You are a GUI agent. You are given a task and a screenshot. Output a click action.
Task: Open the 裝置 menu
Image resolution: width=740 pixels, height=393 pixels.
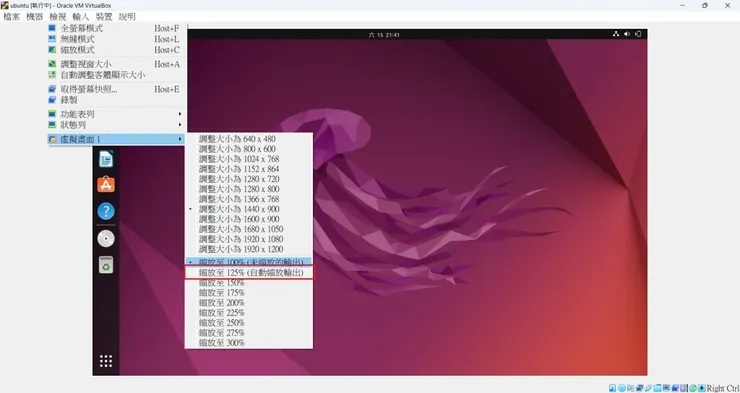pyautogui.click(x=104, y=17)
